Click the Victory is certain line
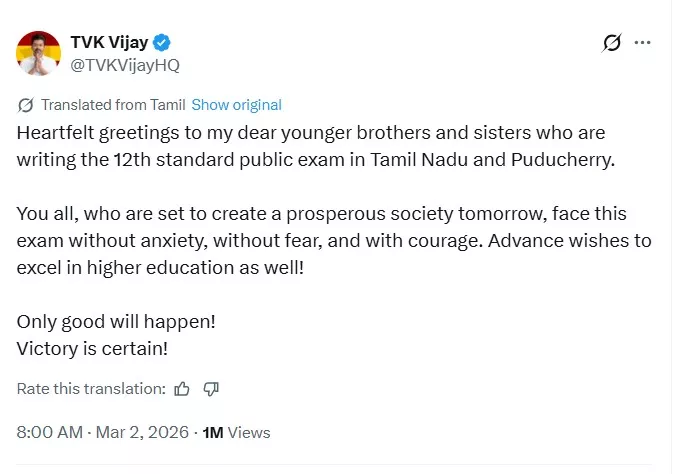 (94, 346)
